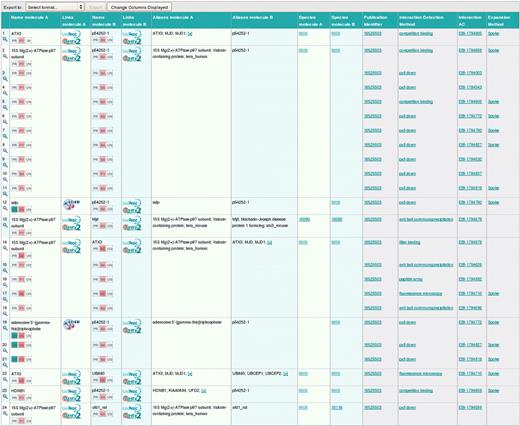Expand ATX3 aliases [+] in row 1

tap(190, 34)
